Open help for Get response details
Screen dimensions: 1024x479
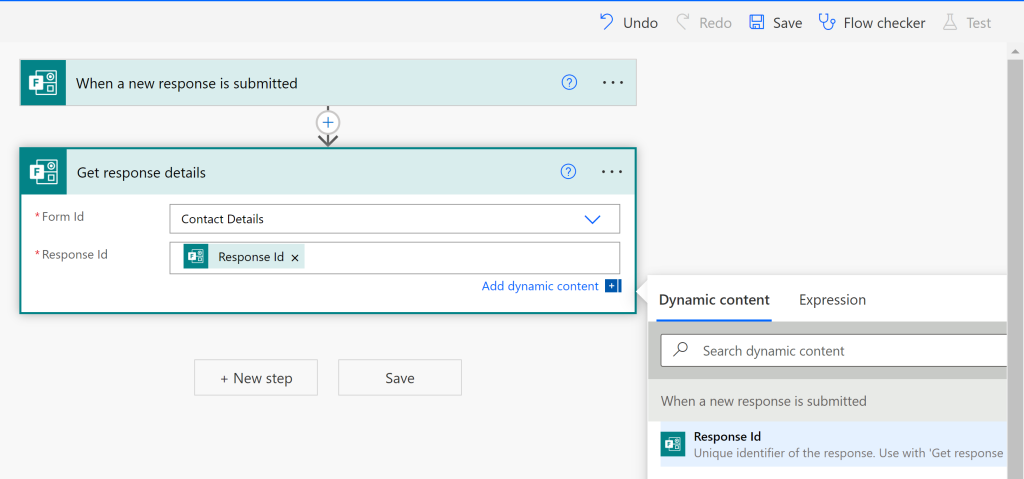coord(569,171)
